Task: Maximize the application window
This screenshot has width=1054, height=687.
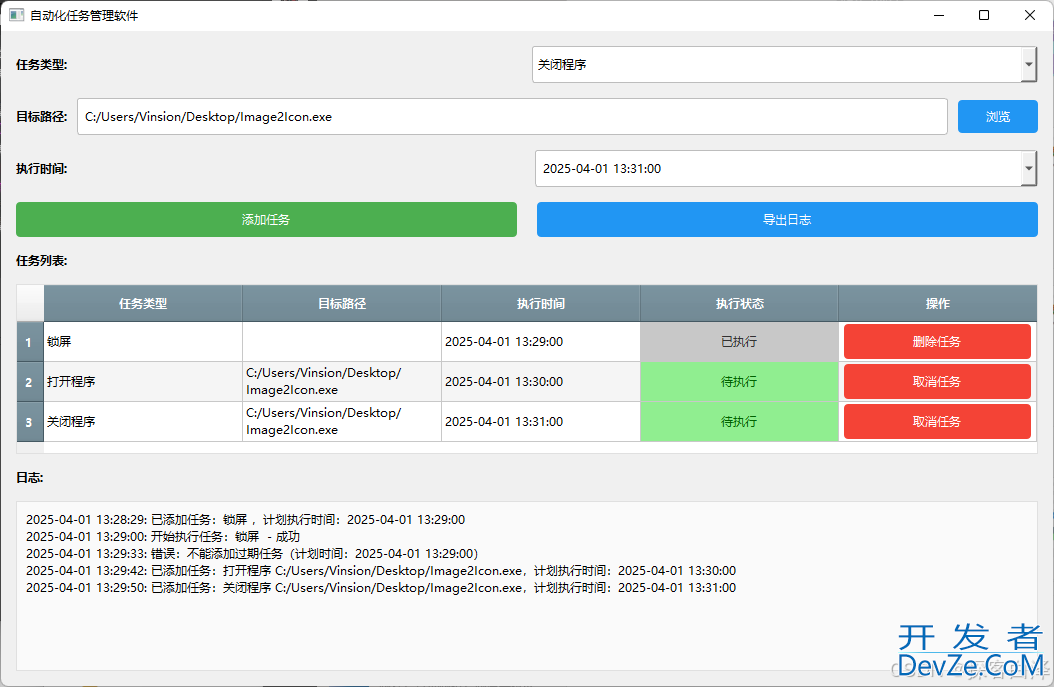Action: pos(984,15)
